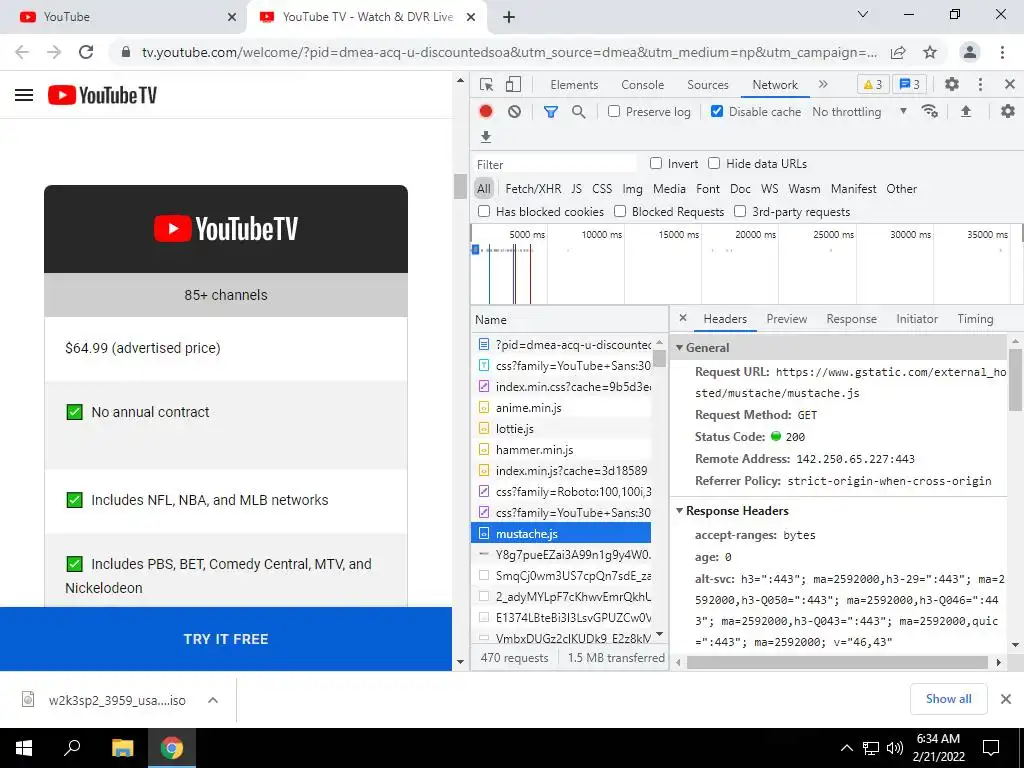
Task: Show the 3 issues message badge
Action: coord(910,84)
